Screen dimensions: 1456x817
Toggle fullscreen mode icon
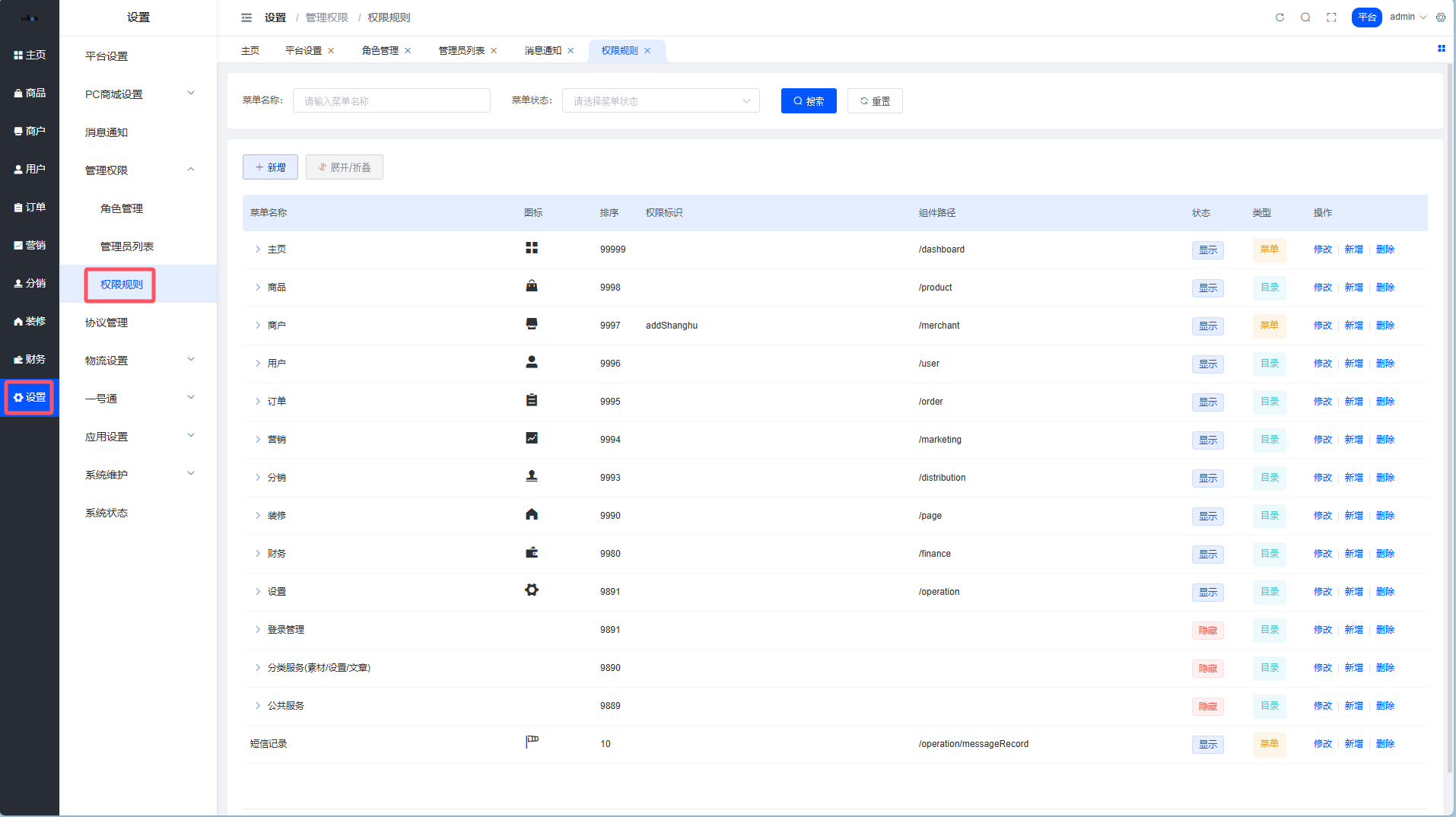click(1331, 17)
